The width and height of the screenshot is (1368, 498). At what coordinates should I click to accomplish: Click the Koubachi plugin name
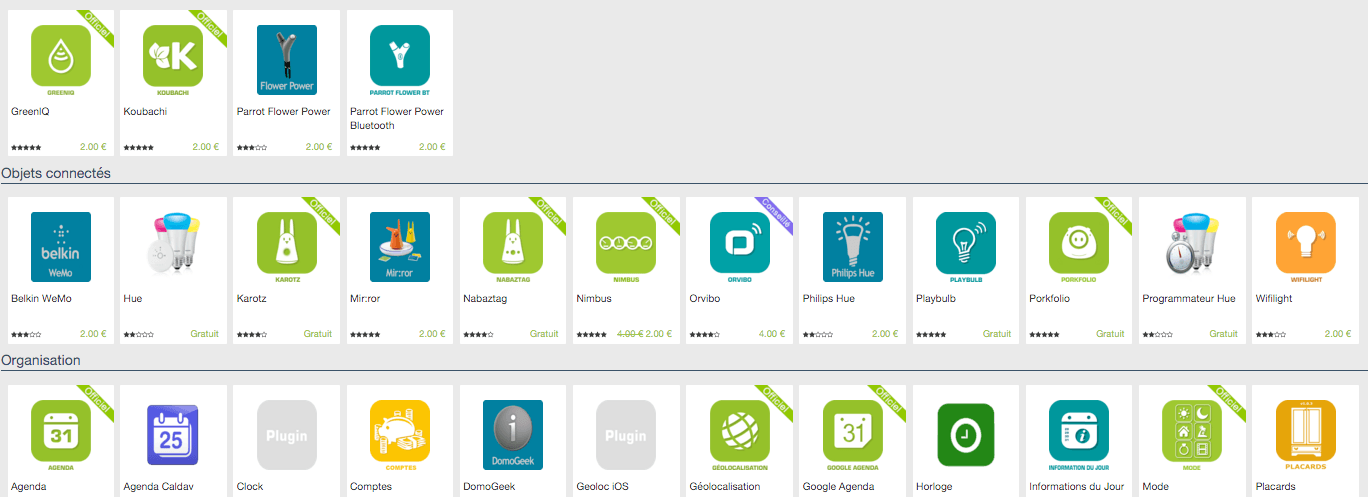pos(145,112)
